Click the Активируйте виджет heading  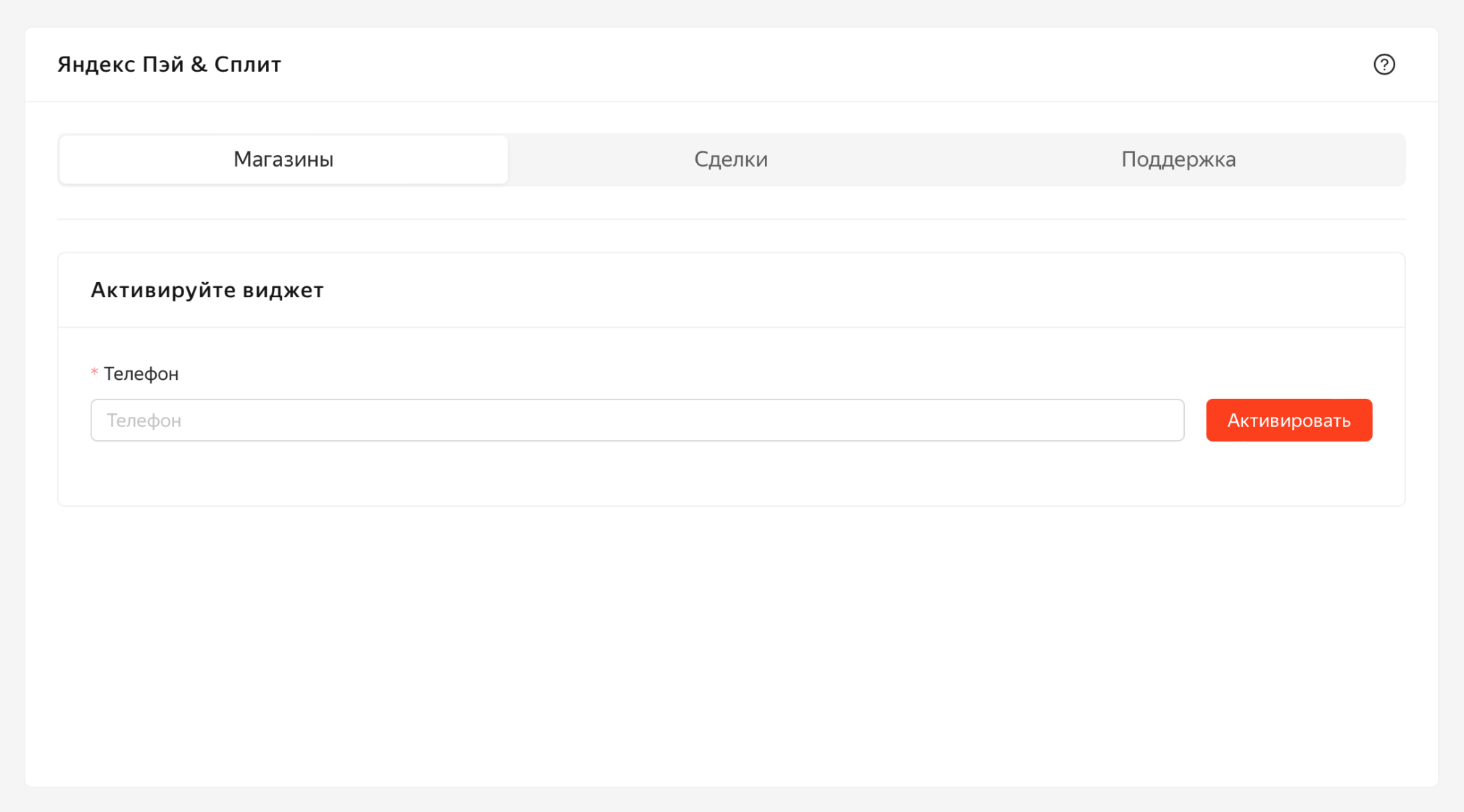click(207, 290)
